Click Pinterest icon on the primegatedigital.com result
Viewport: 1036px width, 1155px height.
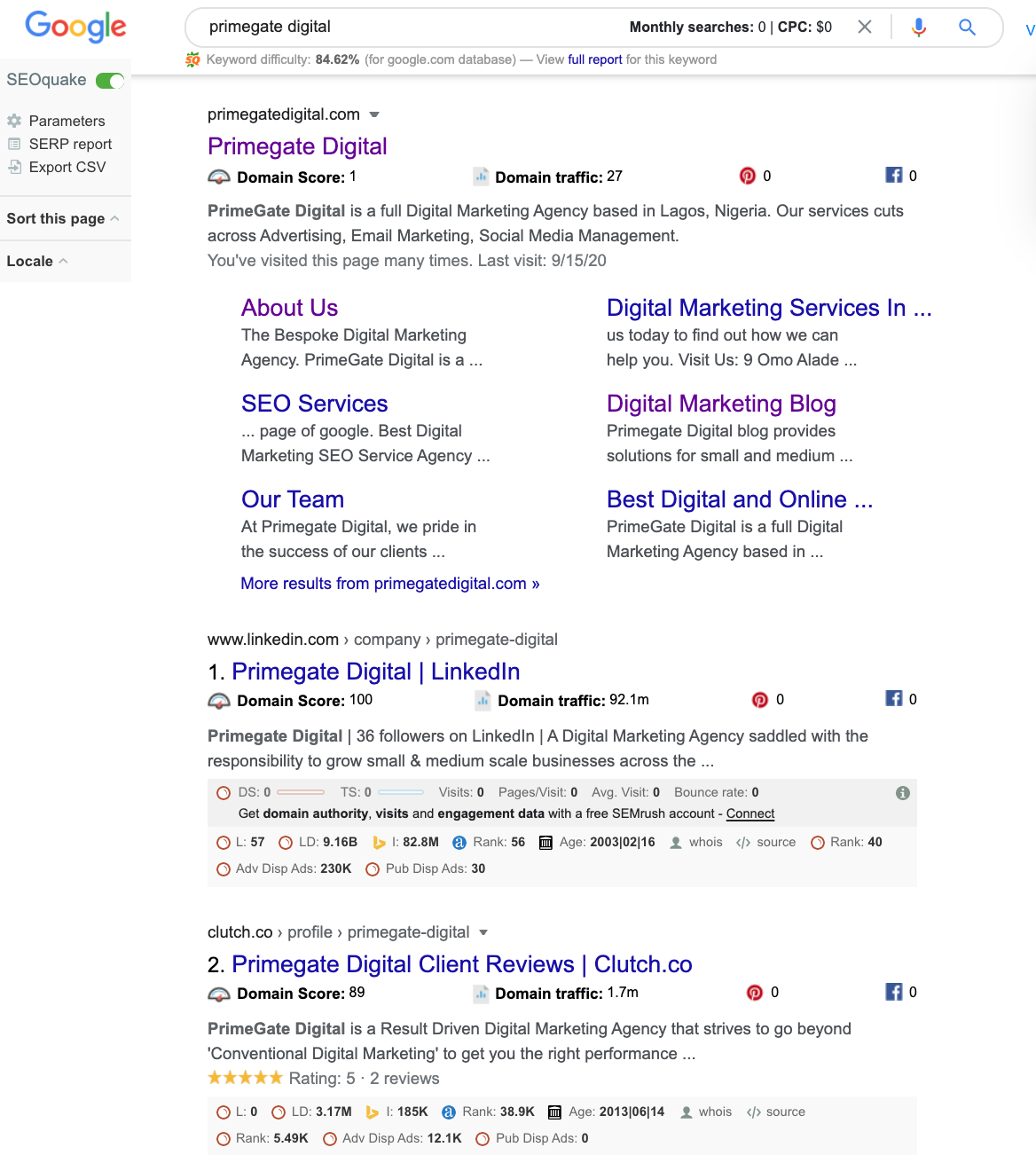point(748,176)
